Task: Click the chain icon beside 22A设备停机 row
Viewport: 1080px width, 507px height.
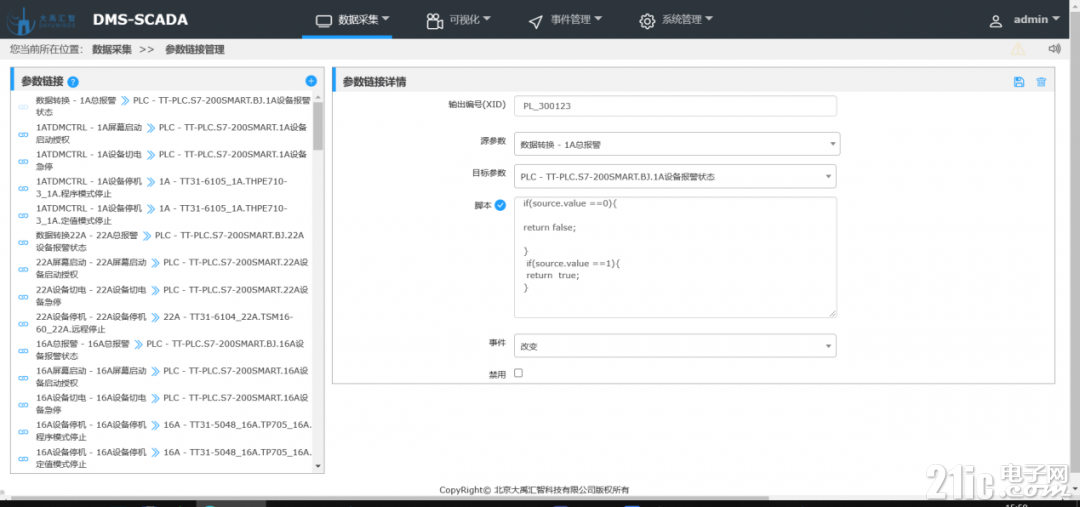Action: point(23,323)
